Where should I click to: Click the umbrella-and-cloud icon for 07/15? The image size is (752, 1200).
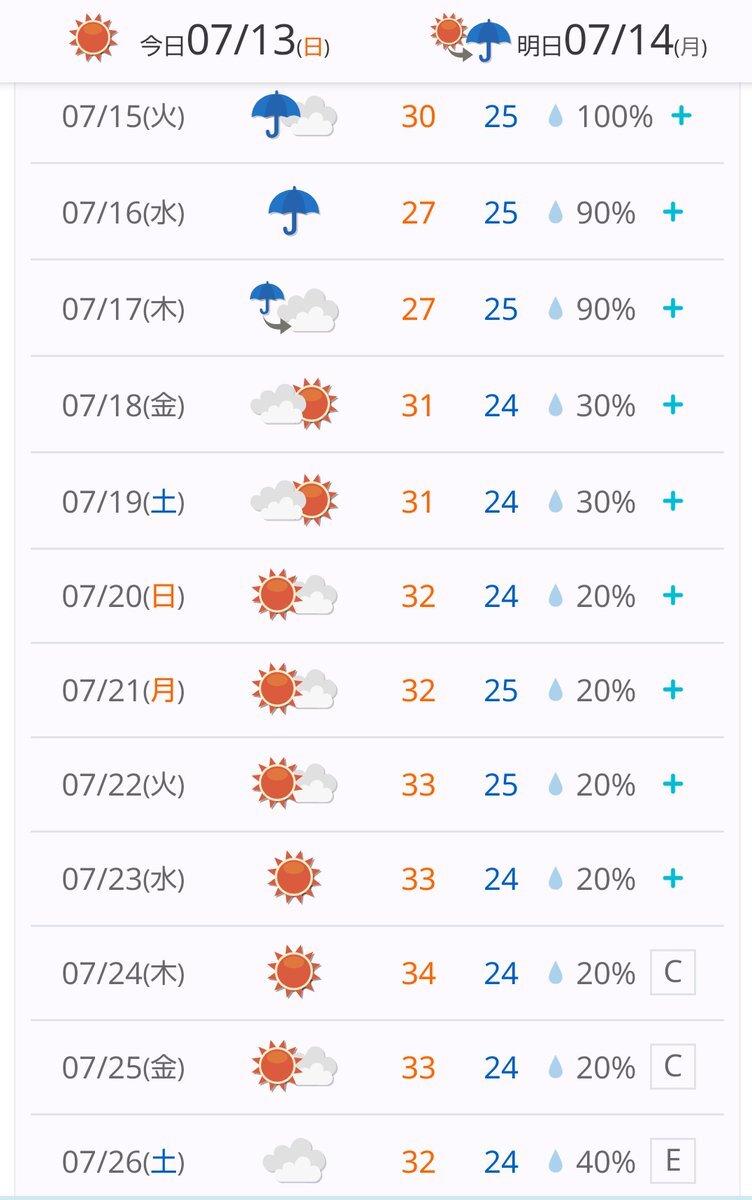tap(294, 116)
